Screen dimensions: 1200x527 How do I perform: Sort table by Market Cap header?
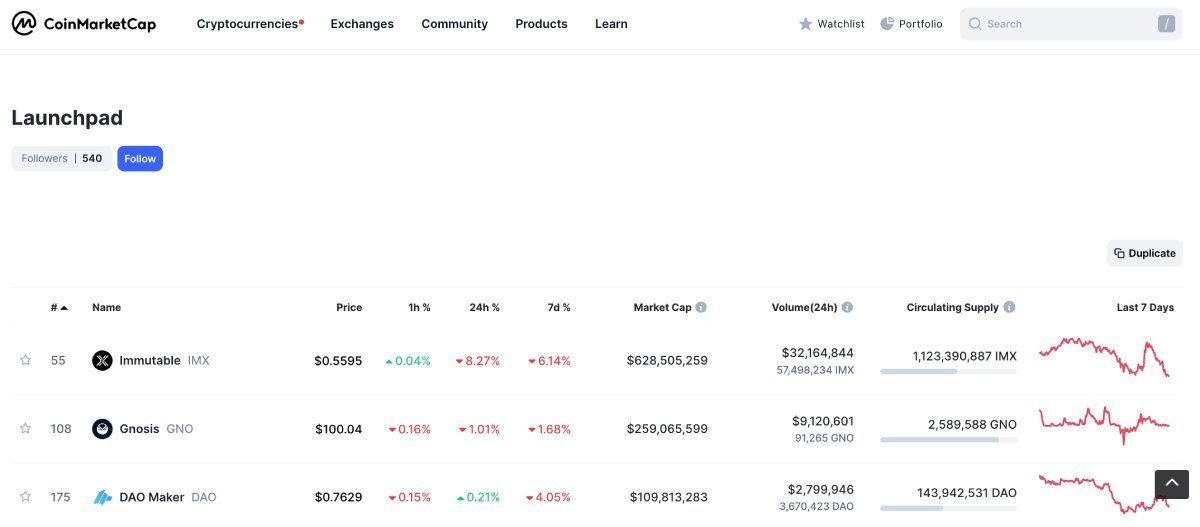click(x=662, y=307)
